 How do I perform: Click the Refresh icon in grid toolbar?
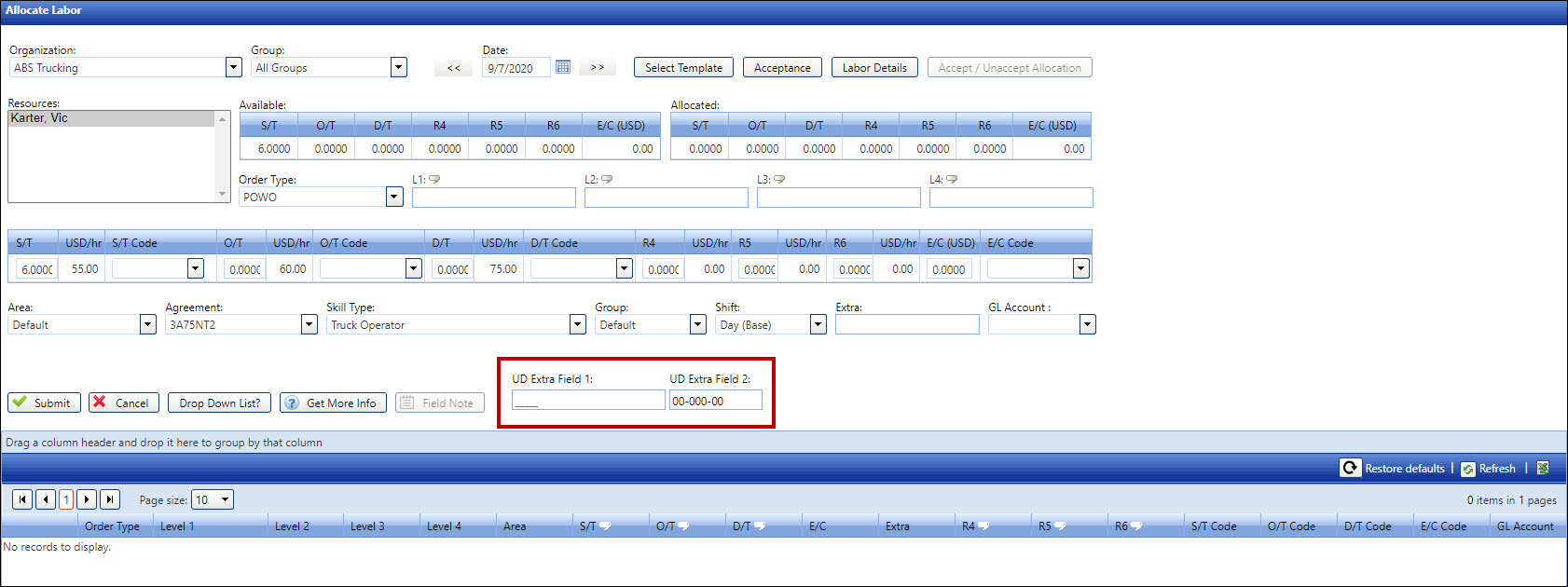[1468, 469]
